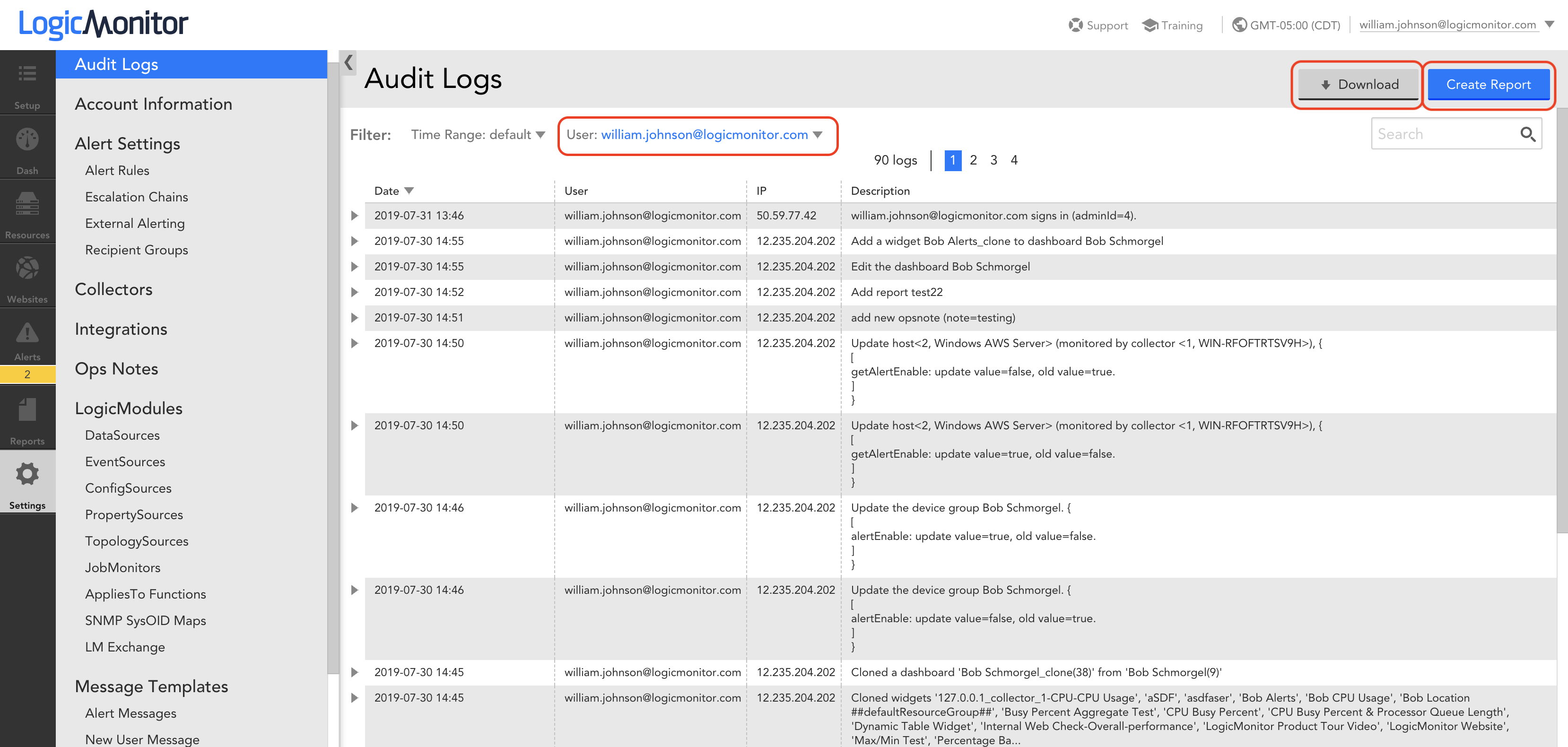Image resolution: width=1568 pixels, height=747 pixels.
Task: Click the search magnifier icon
Action: point(1527,134)
